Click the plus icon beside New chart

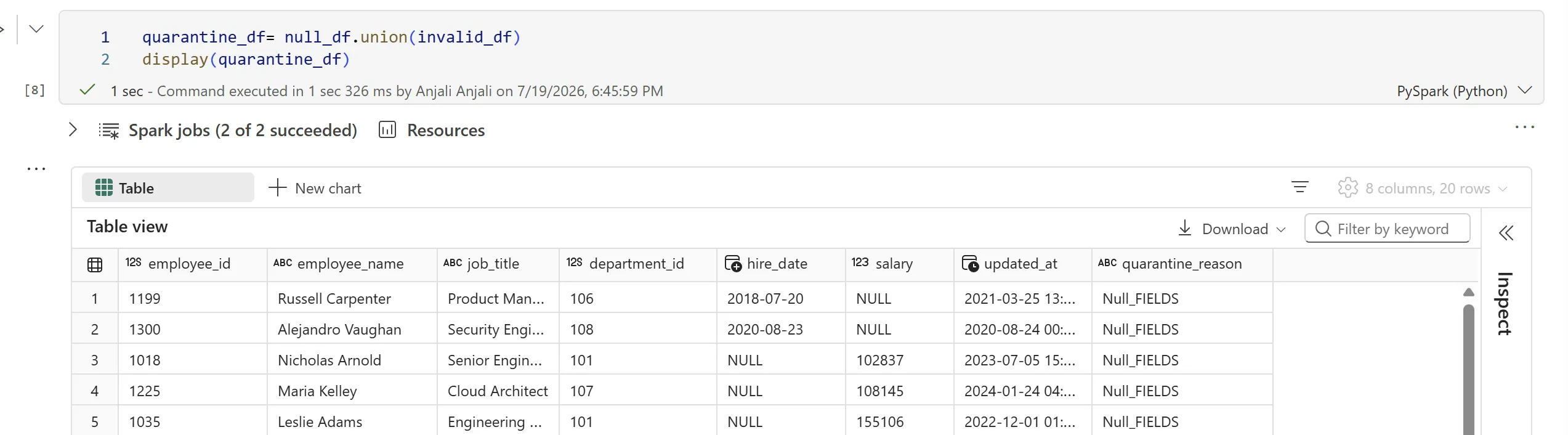[x=278, y=187]
